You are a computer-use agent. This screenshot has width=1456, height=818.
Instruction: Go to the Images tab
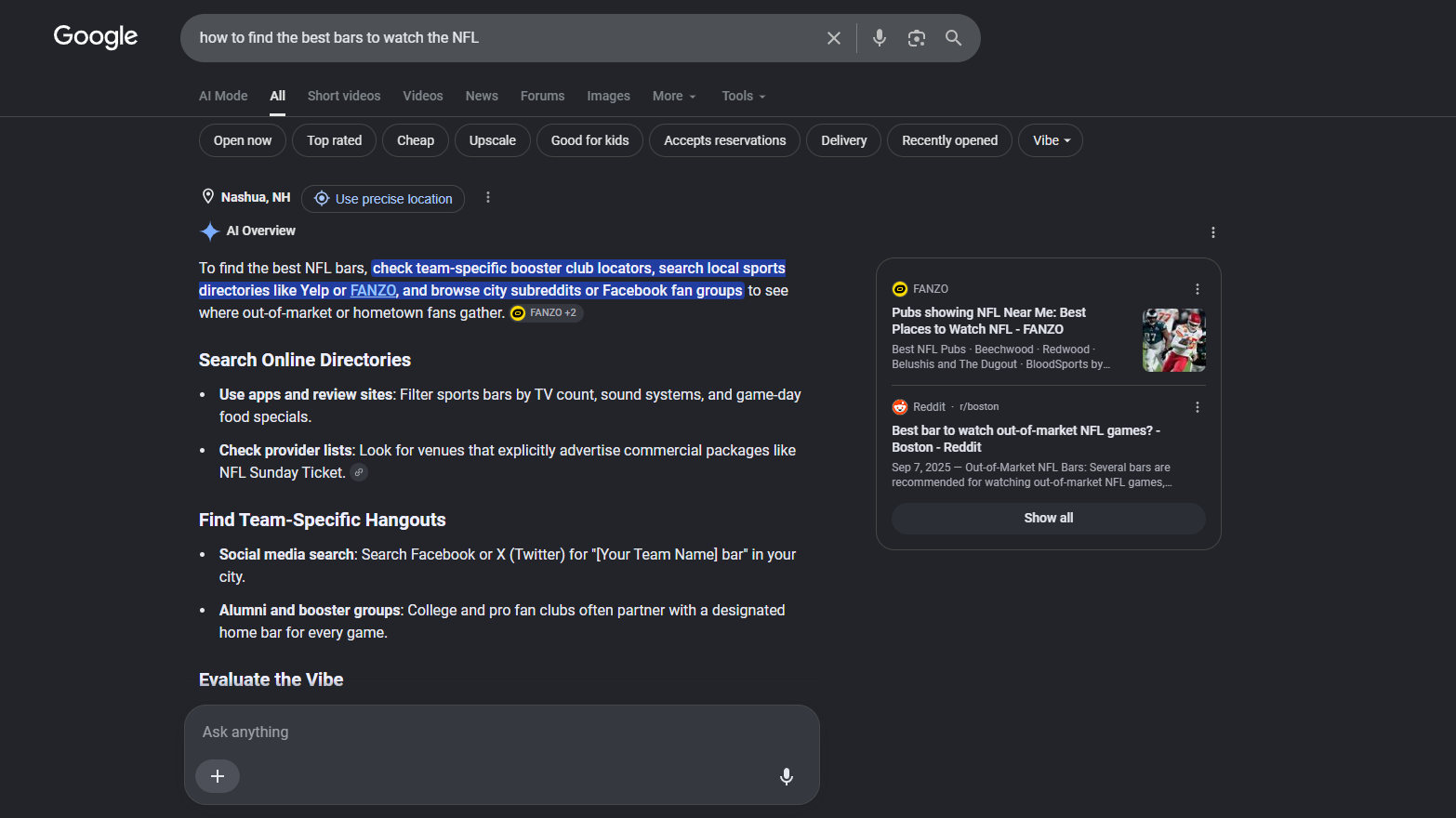[608, 96]
